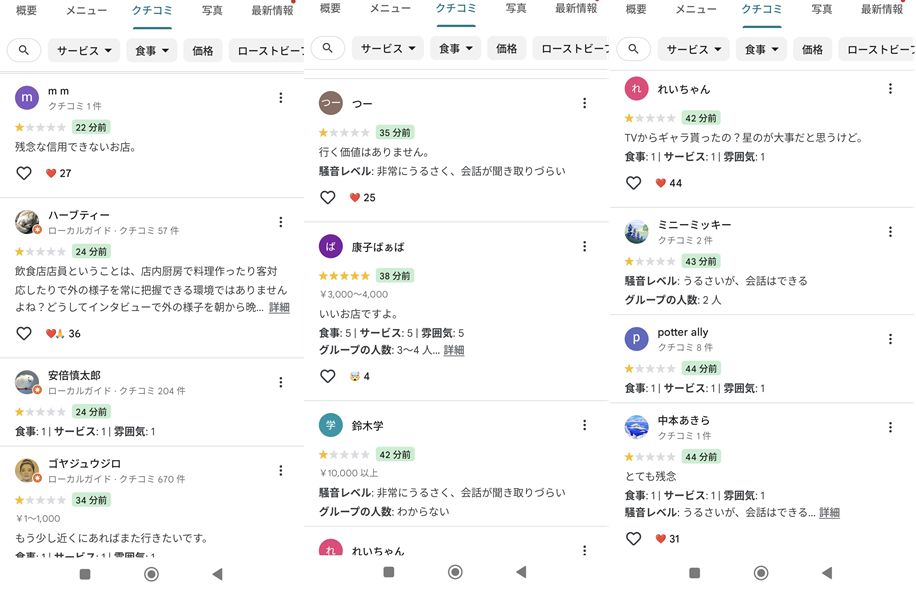The width and height of the screenshot is (916, 593).
Task: Toggle the heart on つー's review
Action: tap(328, 197)
